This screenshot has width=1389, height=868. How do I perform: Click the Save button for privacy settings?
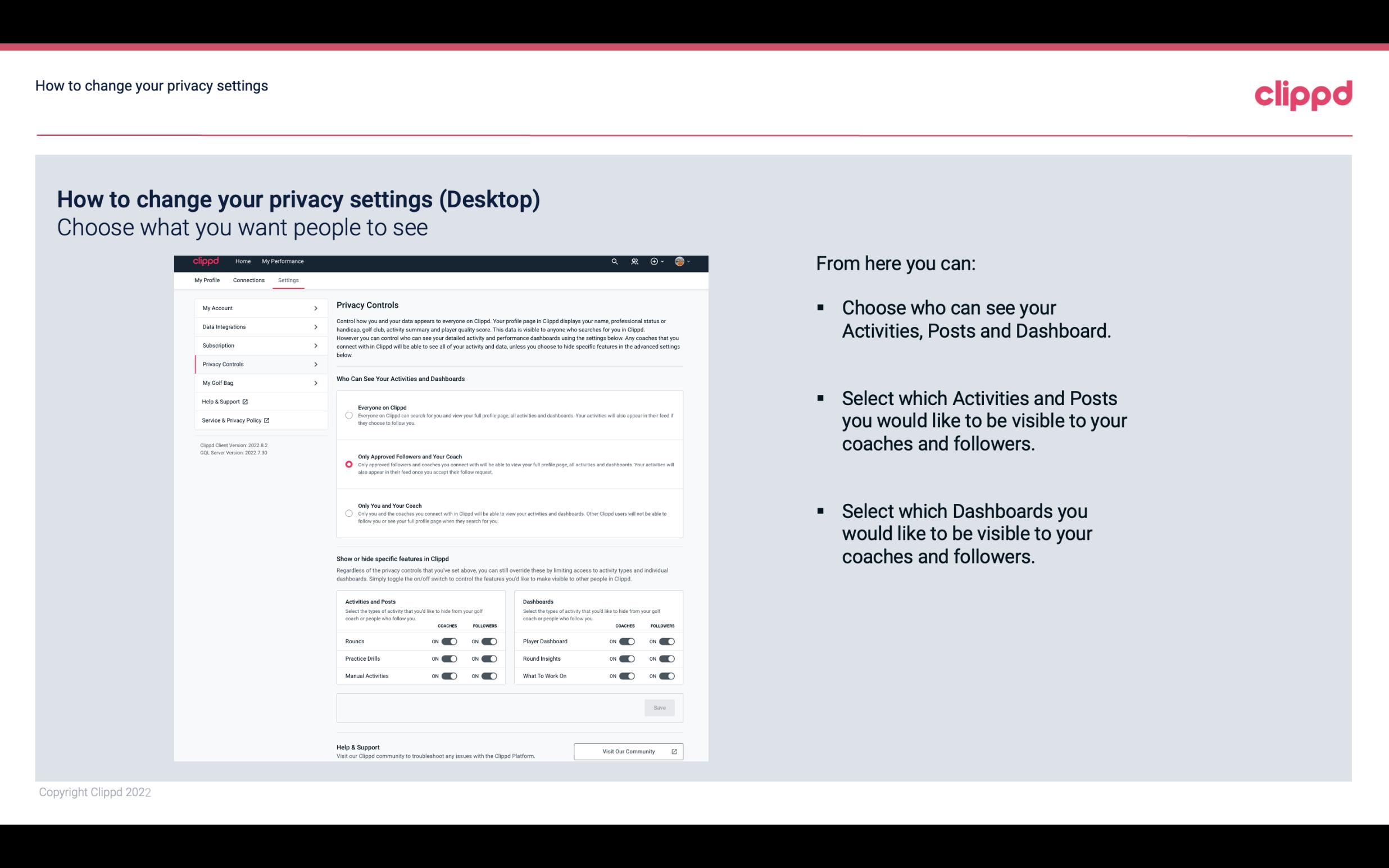pos(660,708)
